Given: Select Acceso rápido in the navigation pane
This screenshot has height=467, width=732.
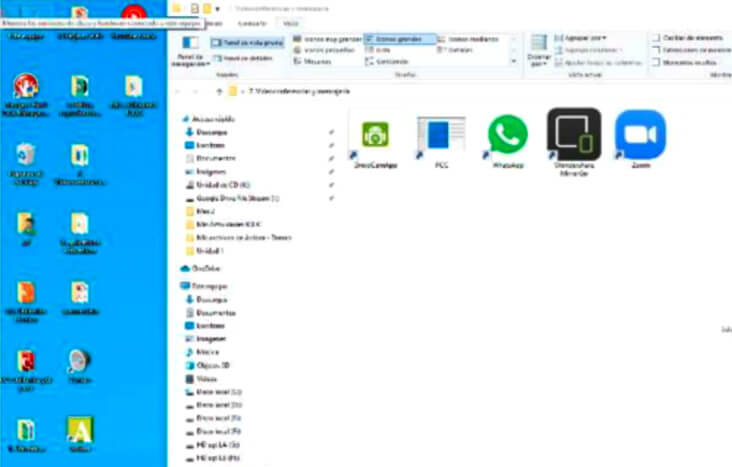Looking at the screenshot, I should (x=208, y=119).
